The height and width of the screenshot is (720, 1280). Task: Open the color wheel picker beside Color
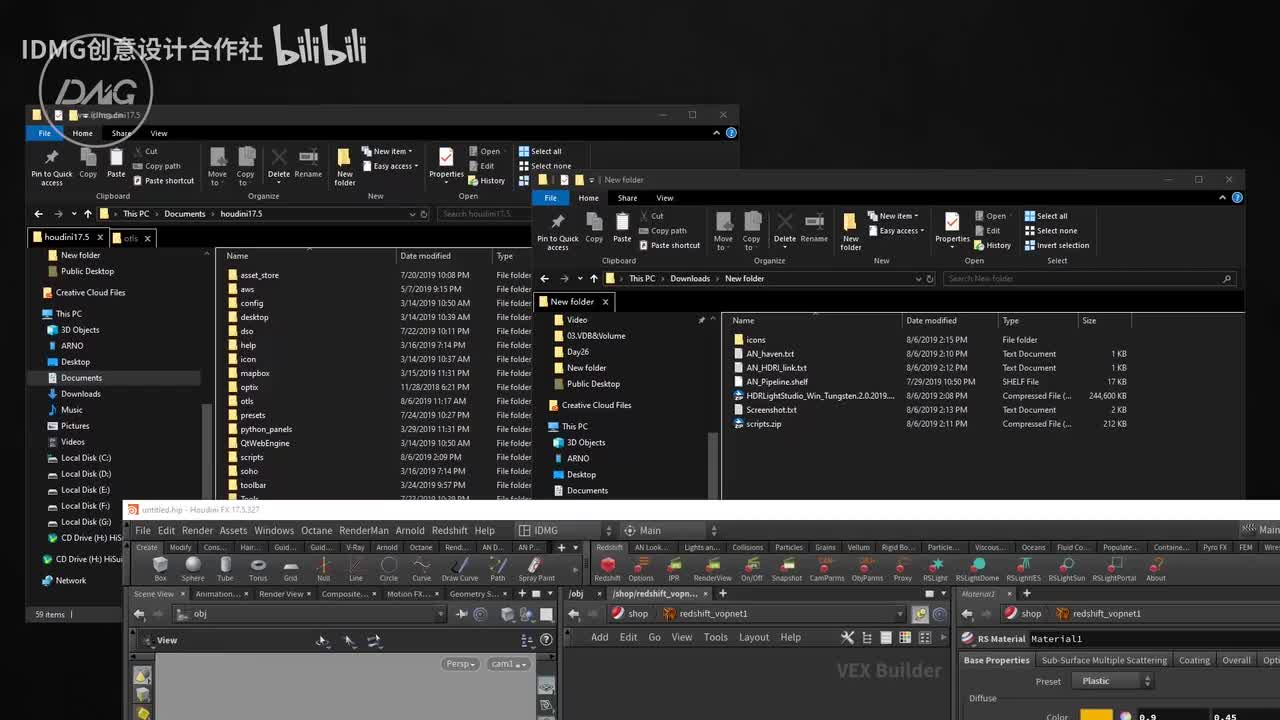click(x=1125, y=716)
